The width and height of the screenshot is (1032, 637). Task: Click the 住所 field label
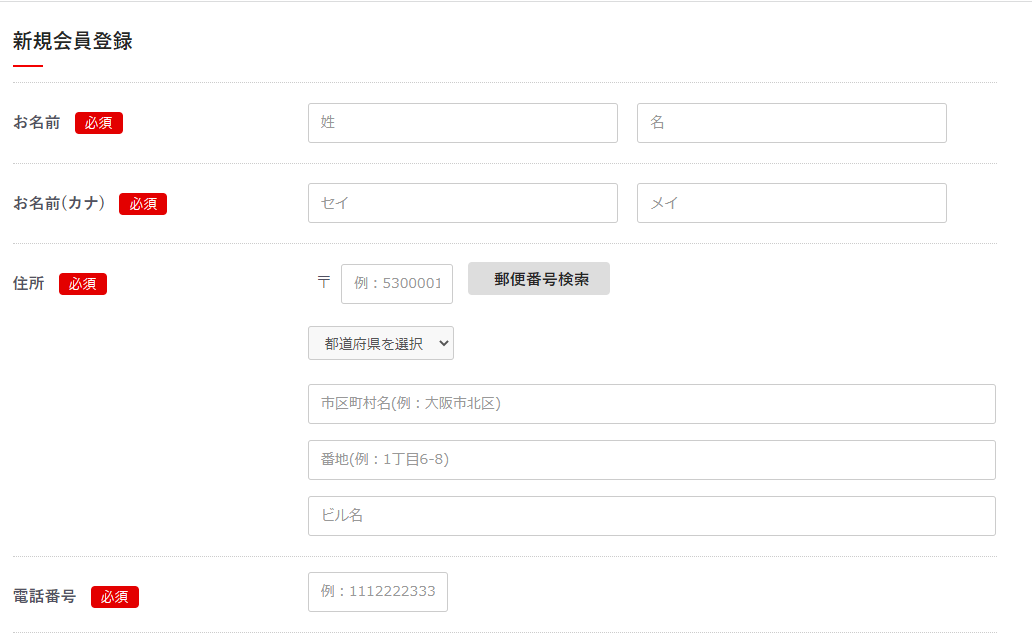coord(29,284)
